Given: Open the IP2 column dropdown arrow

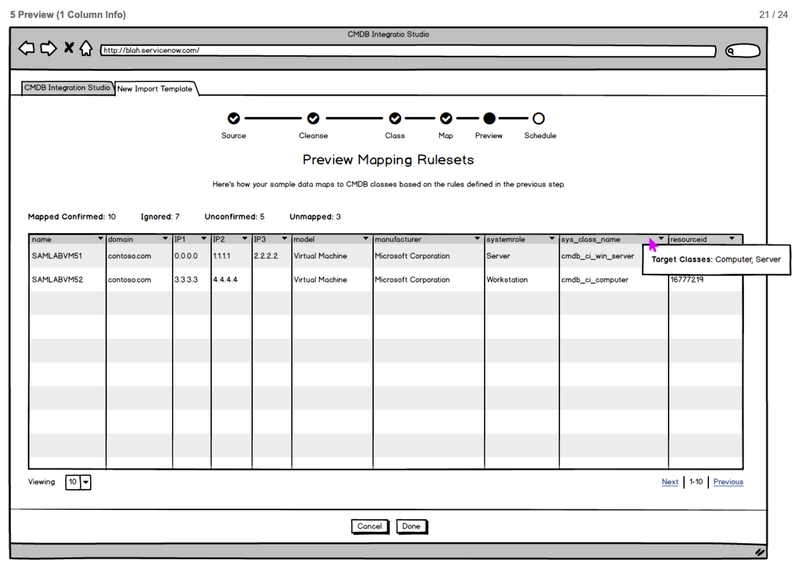Looking at the screenshot, I should [245, 239].
